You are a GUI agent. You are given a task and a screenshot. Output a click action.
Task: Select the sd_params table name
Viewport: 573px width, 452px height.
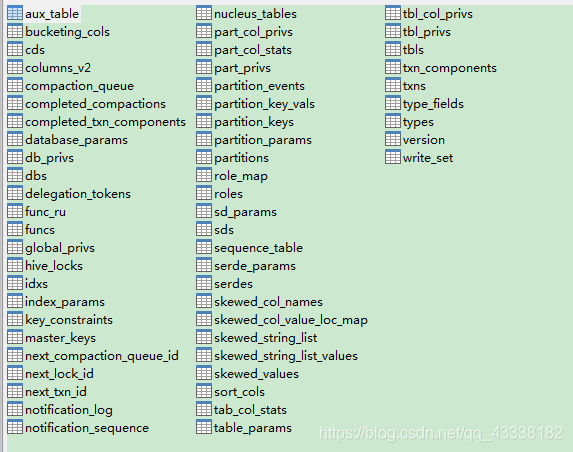245,212
